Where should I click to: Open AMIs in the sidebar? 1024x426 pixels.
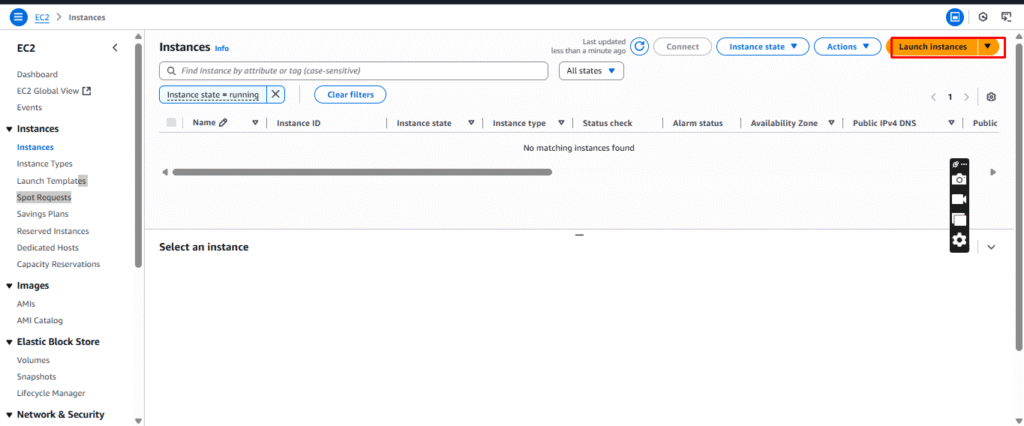(x=26, y=304)
